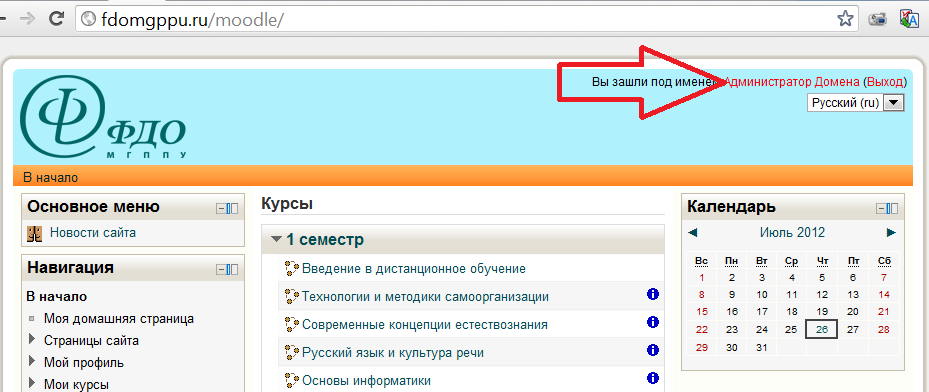Collapse the Навигация block
The image size is (929, 392).
(221, 269)
